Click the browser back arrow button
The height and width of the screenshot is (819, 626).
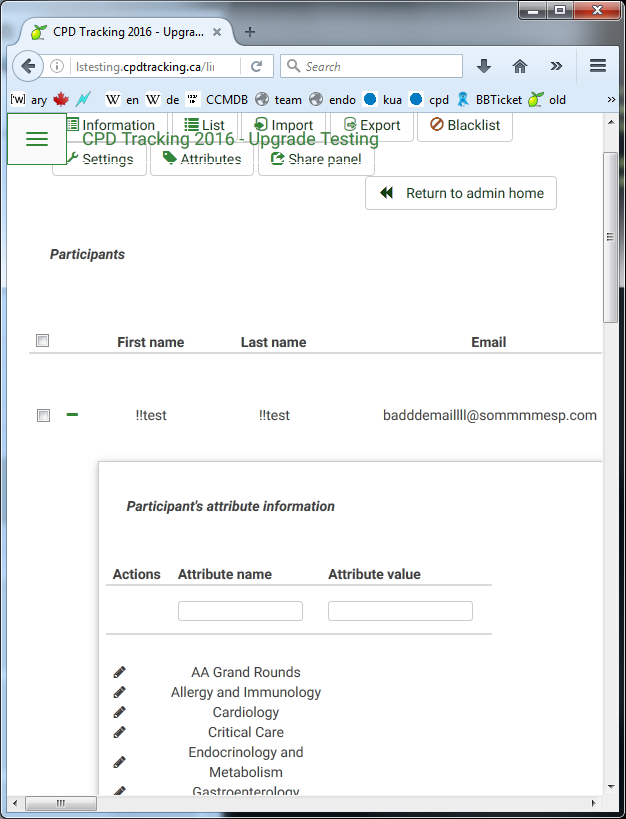pyautogui.click(x=29, y=67)
